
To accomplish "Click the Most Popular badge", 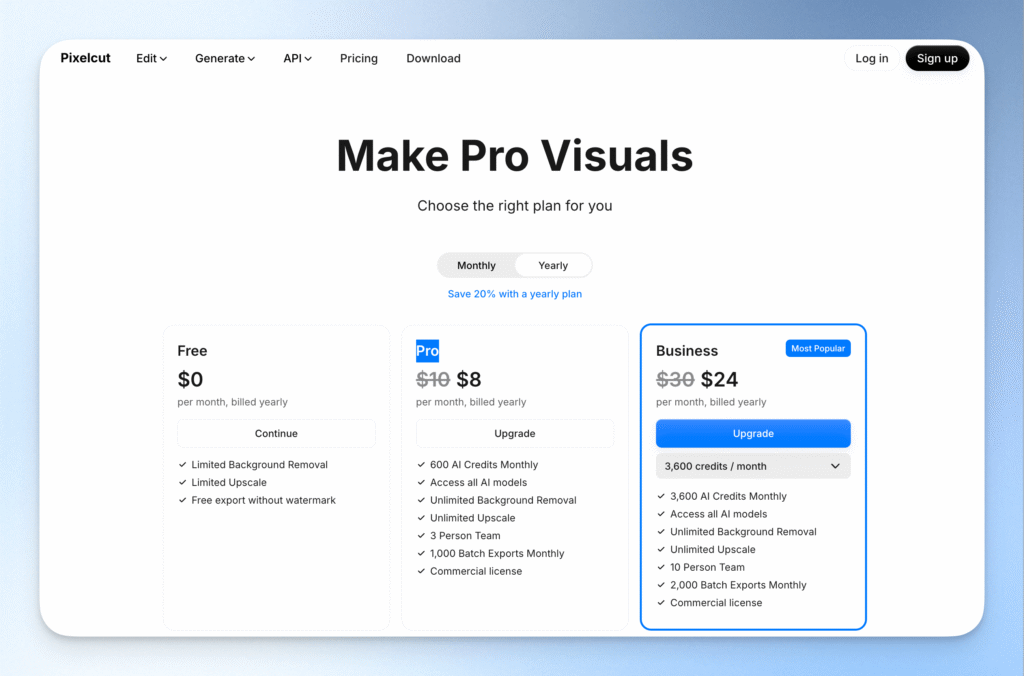I will tap(818, 349).
